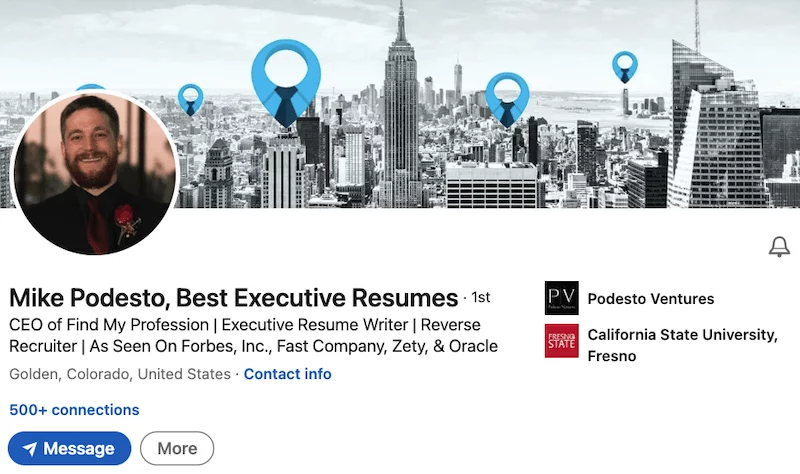Viewport: 800px width, 474px height.
Task: Send a message with the Message button
Action: pyautogui.click(x=69, y=448)
